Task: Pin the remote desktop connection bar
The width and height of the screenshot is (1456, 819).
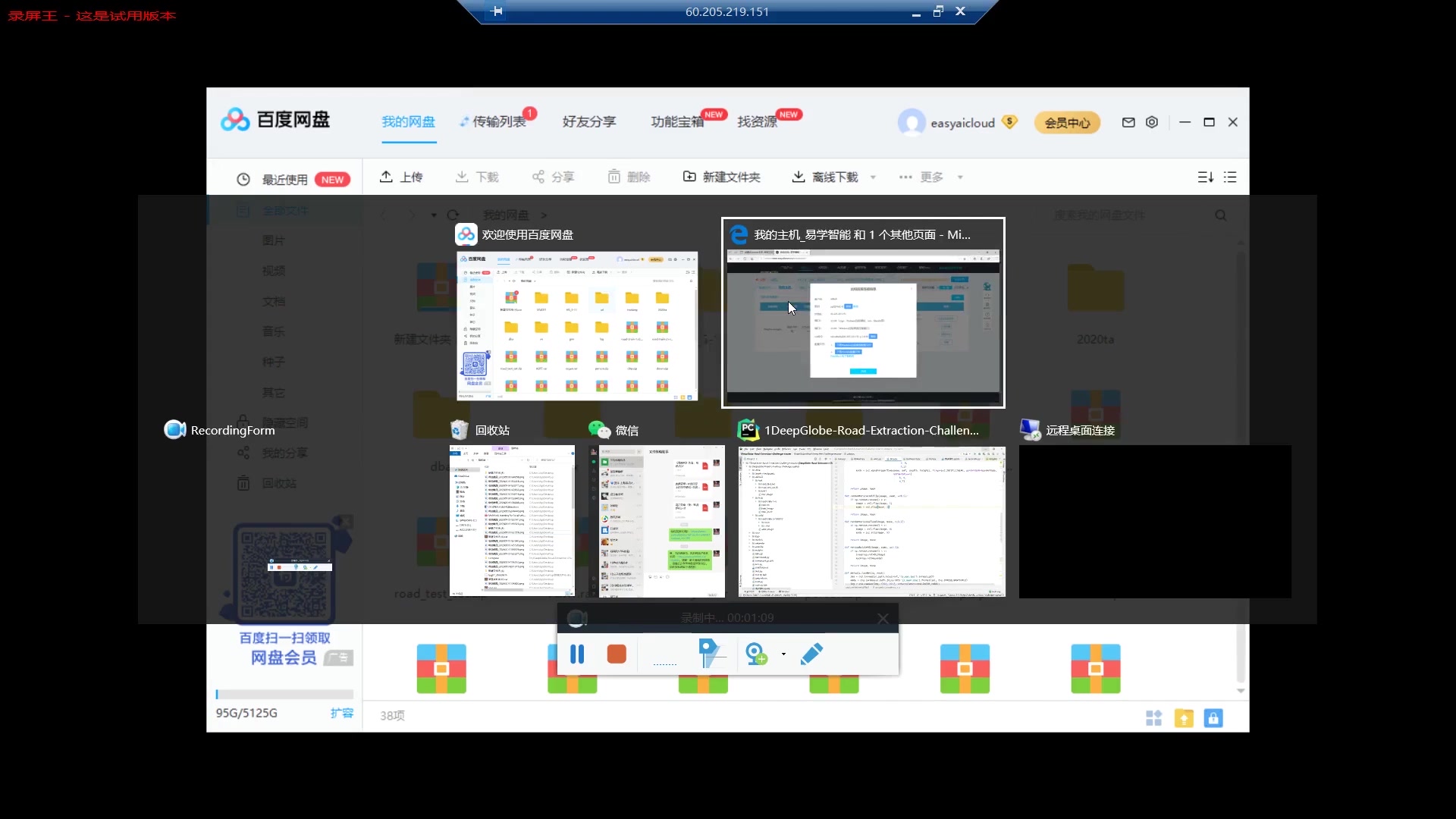Action: (x=497, y=11)
